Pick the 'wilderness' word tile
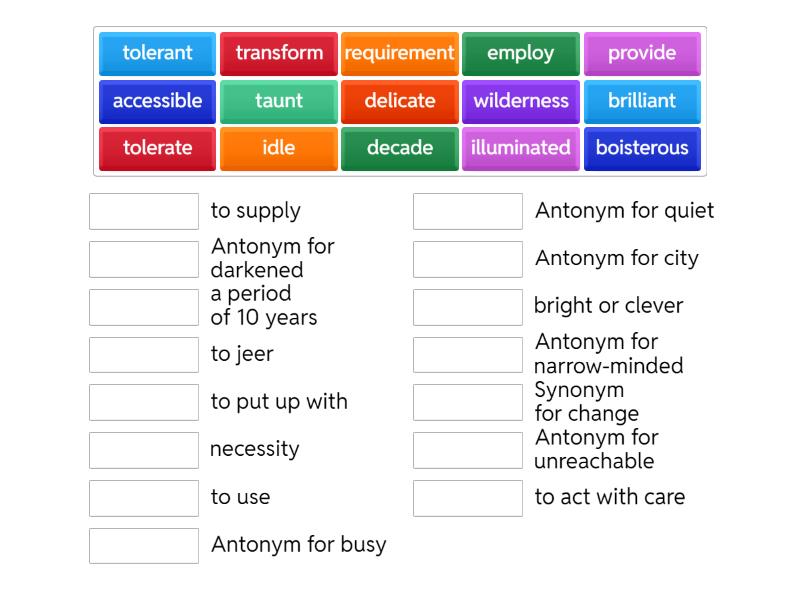The height and width of the screenshot is (600, 800). coord(521,101)
